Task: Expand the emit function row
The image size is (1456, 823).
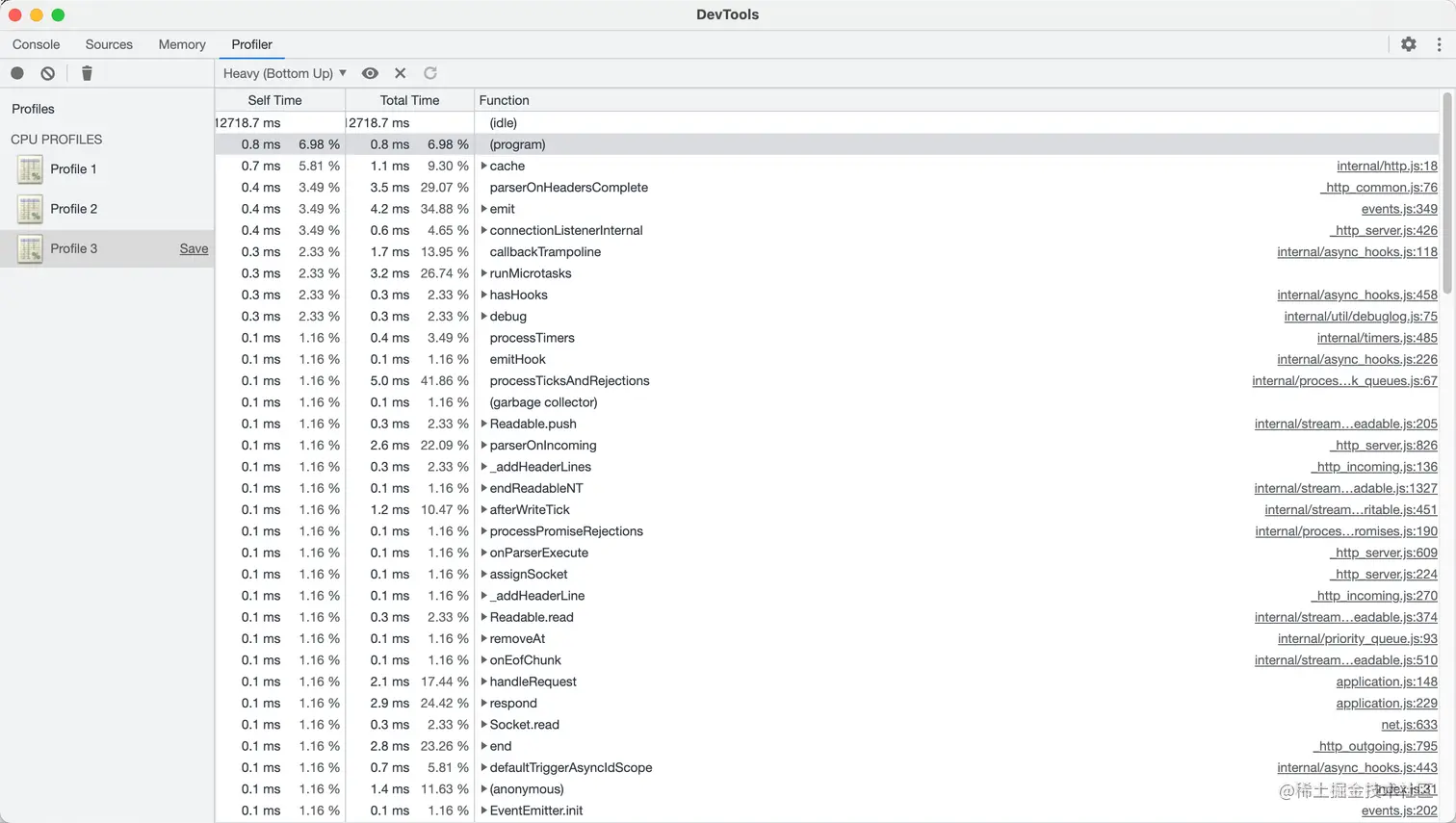Action: (483, 209)
